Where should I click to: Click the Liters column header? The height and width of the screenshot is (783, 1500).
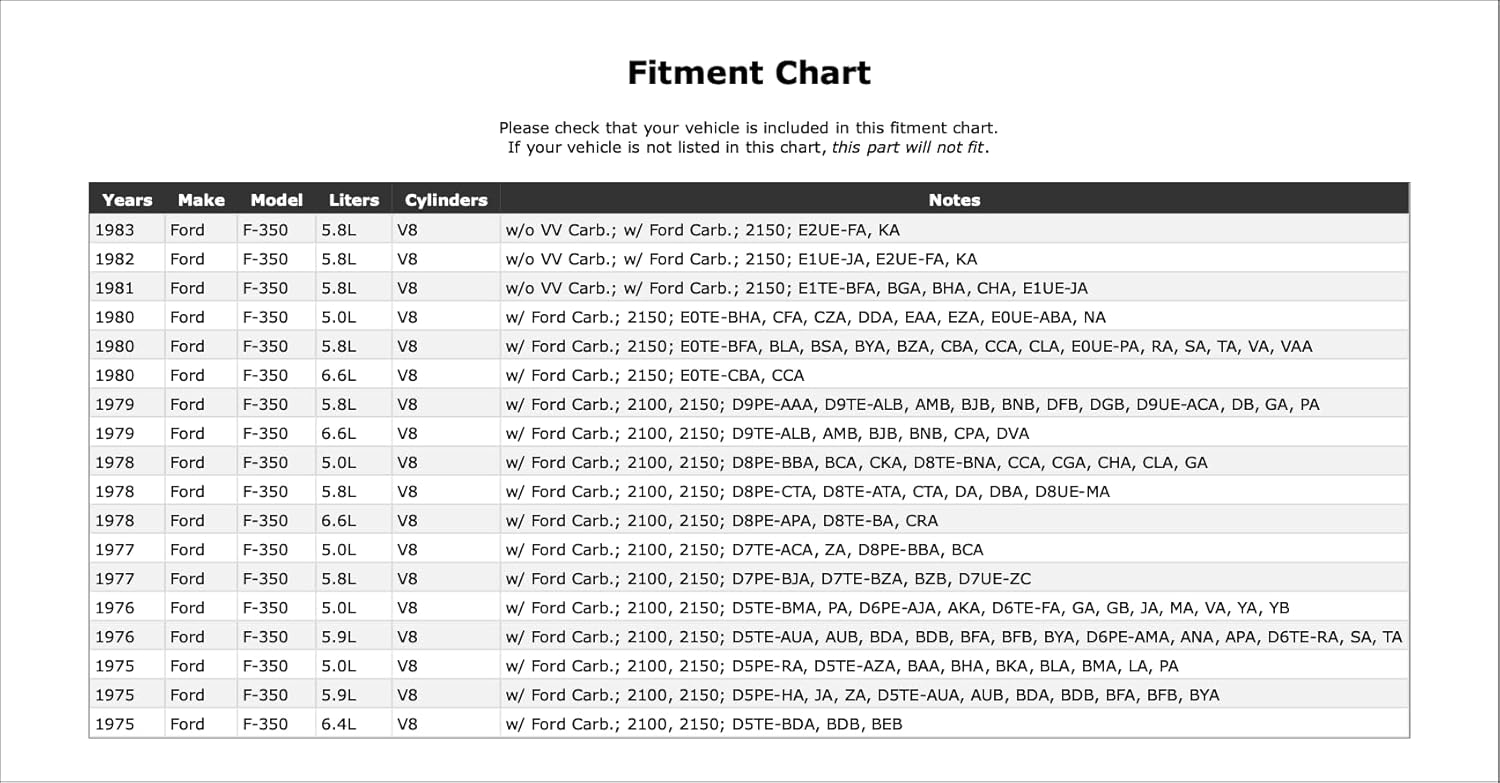click(354, 200)
